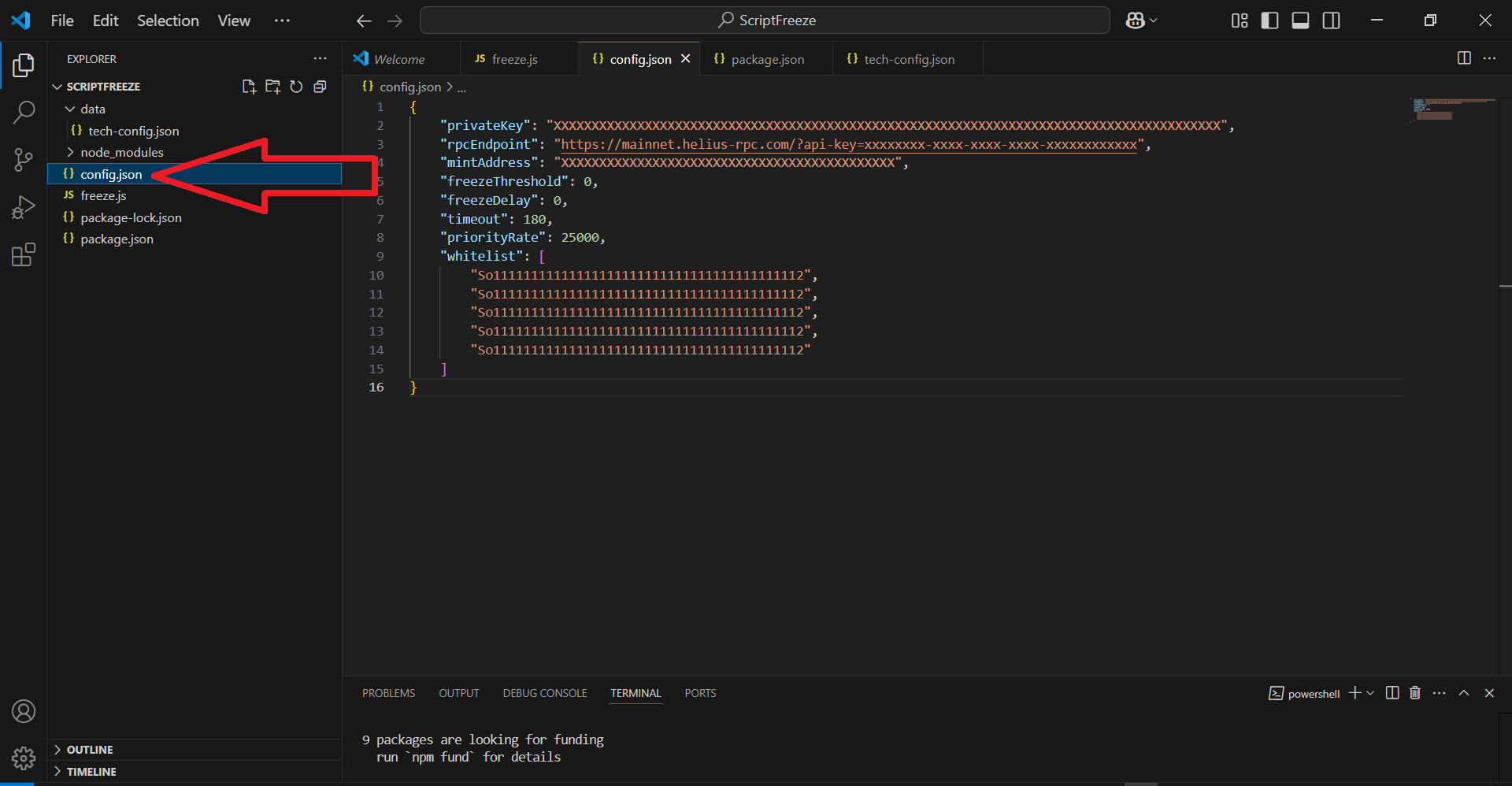The height and width of the screenshot is (786, 1512).
Task: Switch to the package.json editor tab
Action: pos(765,59)
